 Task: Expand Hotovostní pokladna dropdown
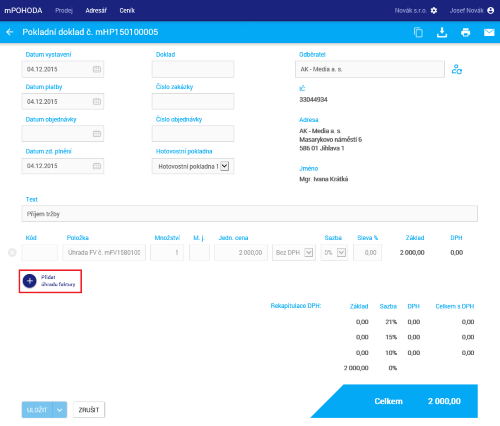tap(225, 166)
